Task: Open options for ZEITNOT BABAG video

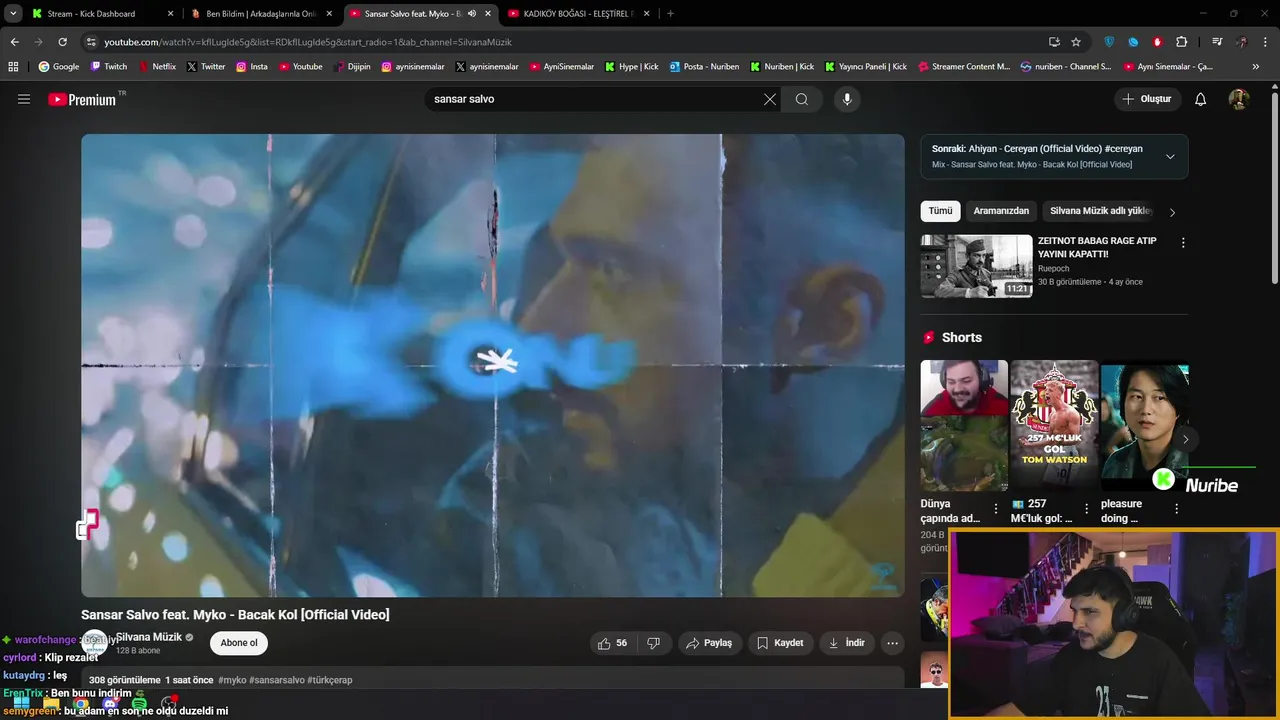Action: pos(1183,243)
